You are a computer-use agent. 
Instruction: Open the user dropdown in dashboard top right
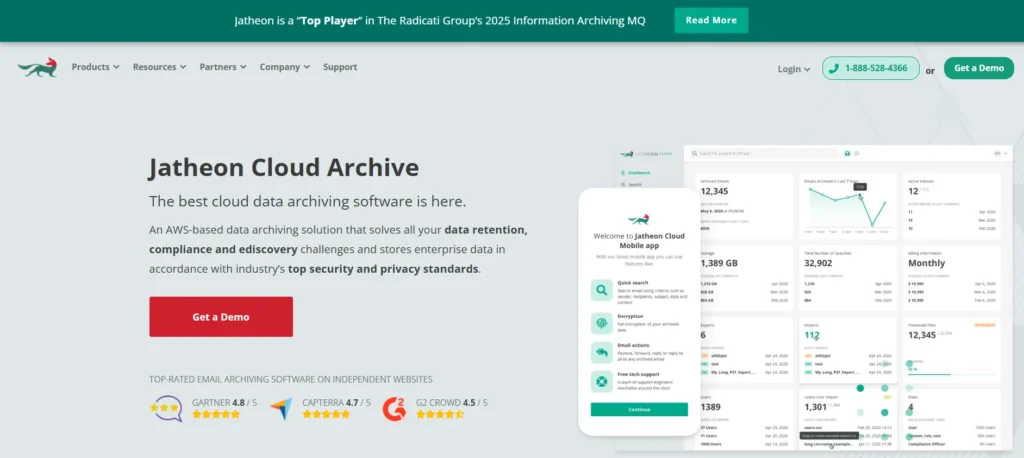(x=999, y=154)
